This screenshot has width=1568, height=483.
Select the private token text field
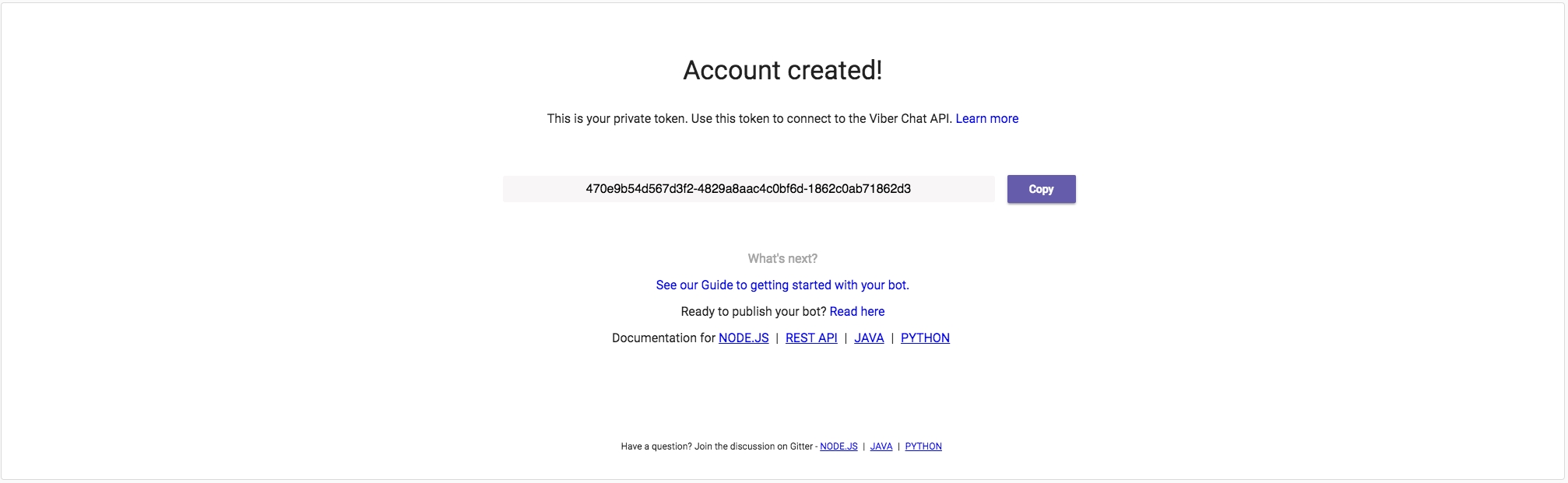[748, 189]
